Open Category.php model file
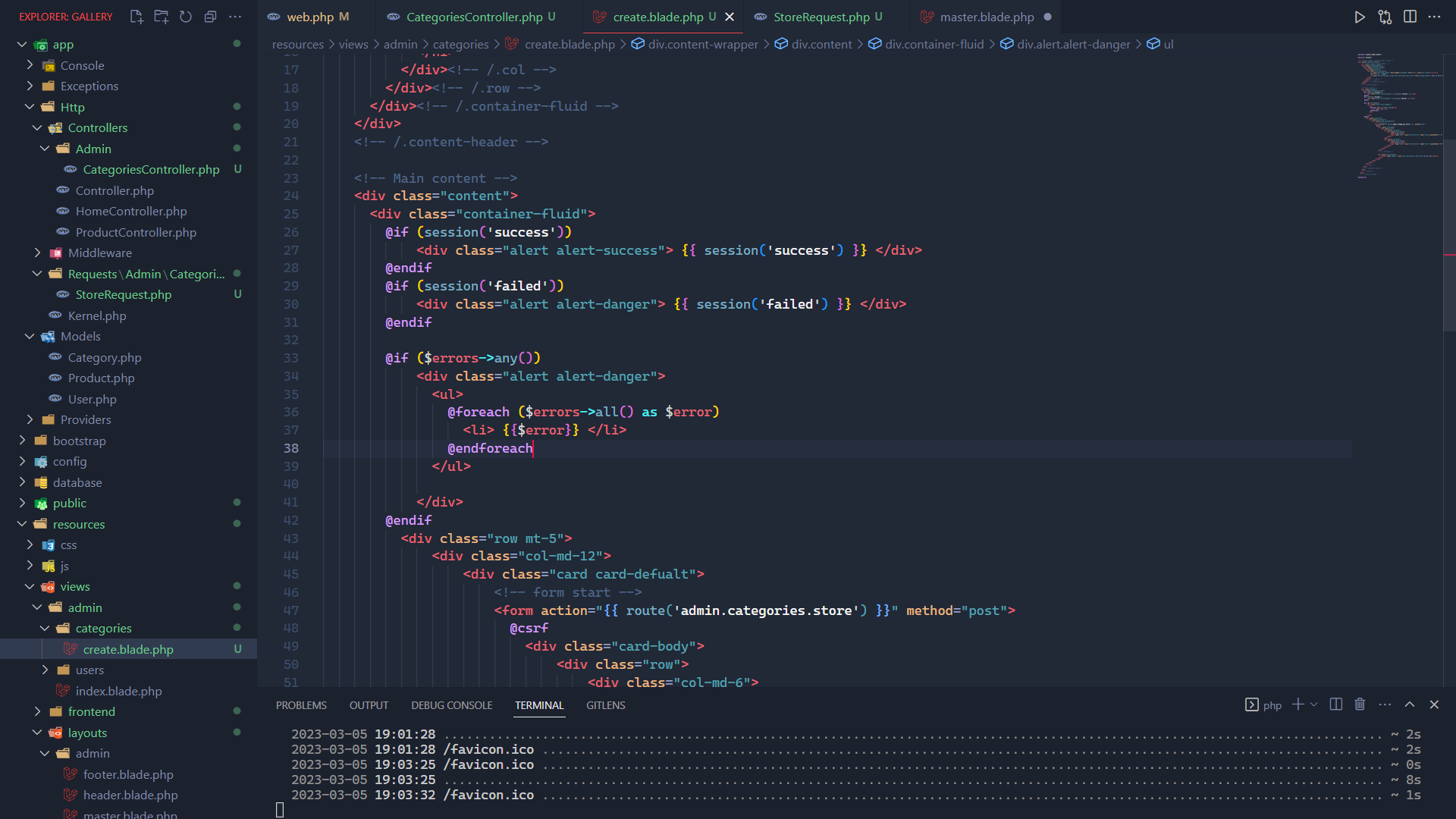 105,358
